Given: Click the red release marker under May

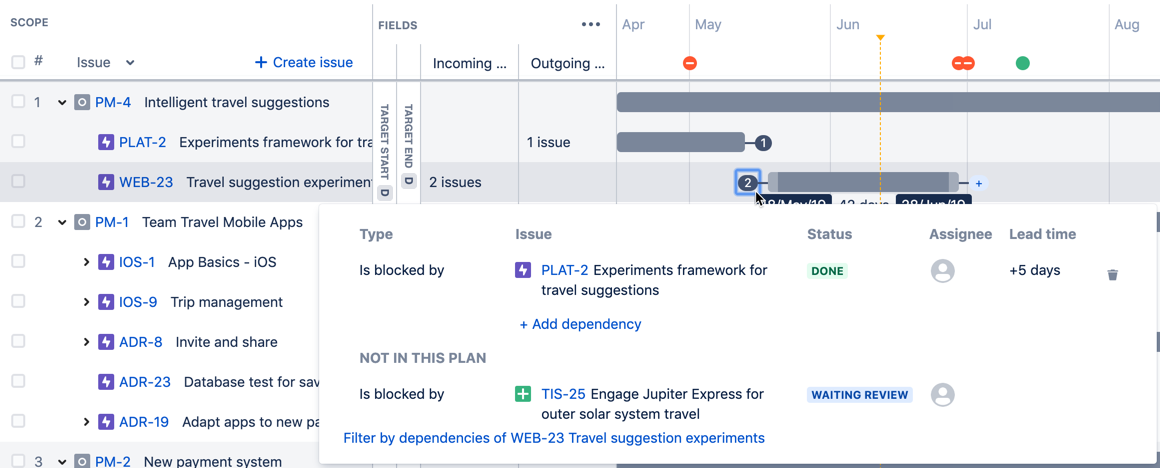Looking at the screenshot, I should point(689,63).
